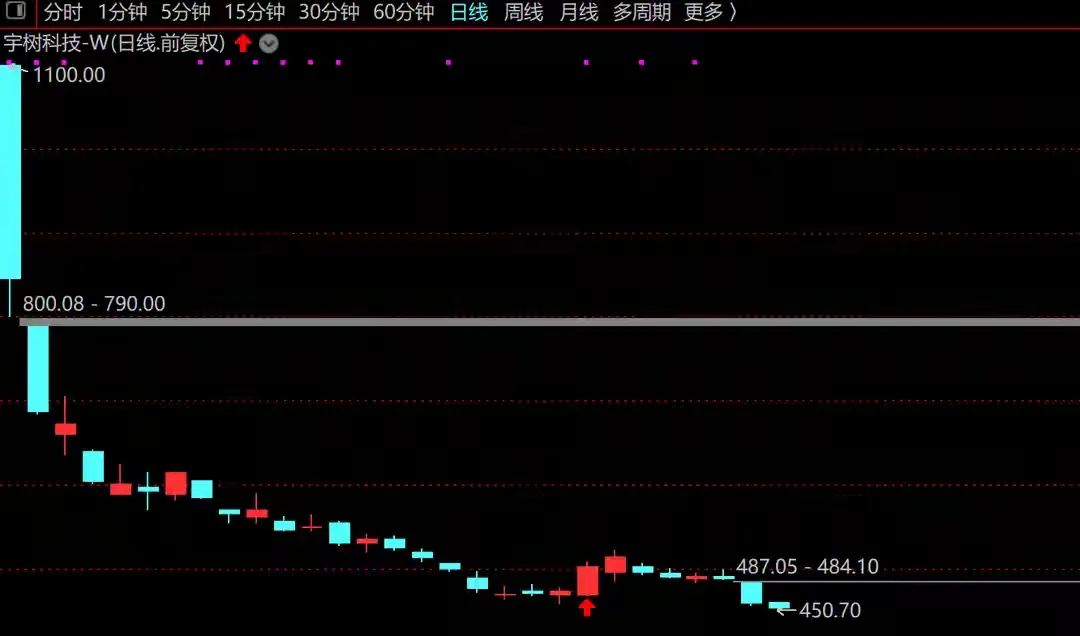
Task: Select the 60分钟 period tab
Action: (x=404, y=12)
